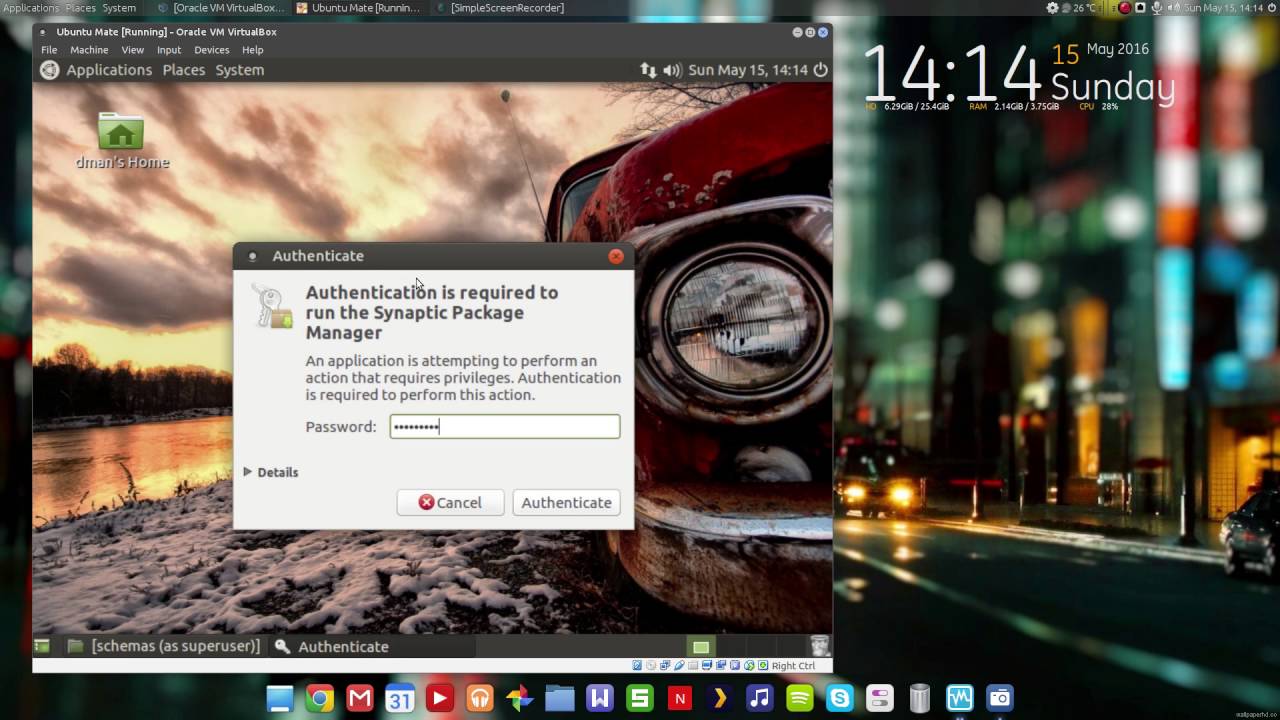Image resolution: width=1280 pixels, height=720 pixels.
Task: Cancel the authentication dialog
Action: pyautogui.click(x=450, y=503)
